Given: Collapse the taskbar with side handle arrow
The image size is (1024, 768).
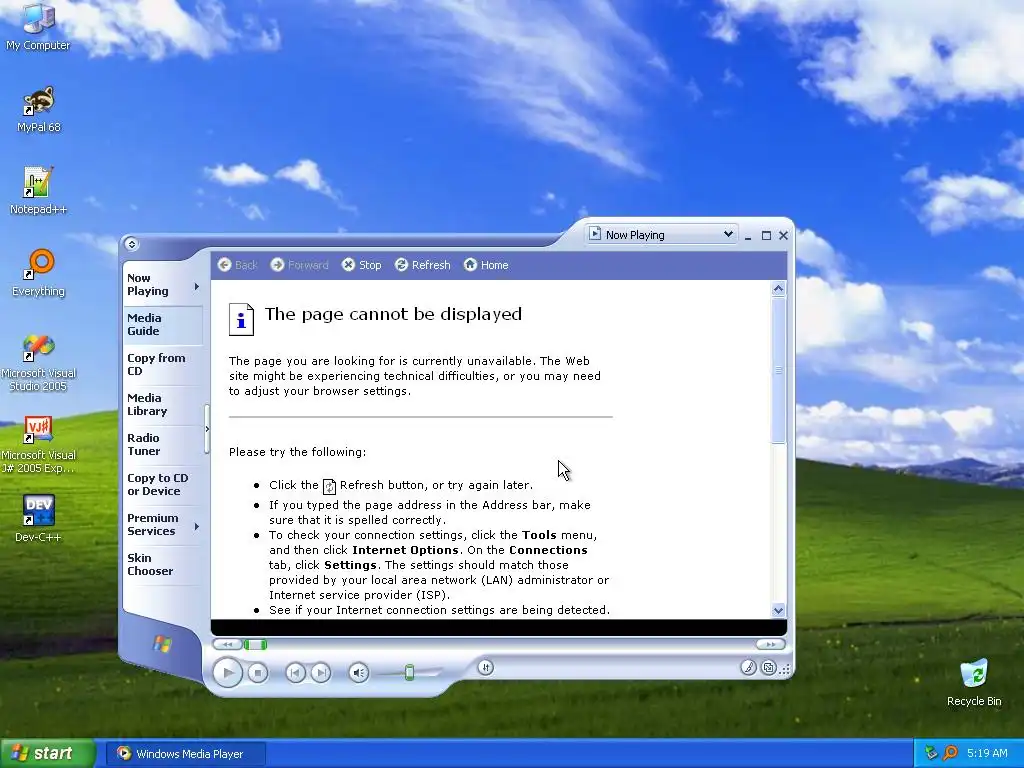Looking at the screenshot, I should point(207,429).
